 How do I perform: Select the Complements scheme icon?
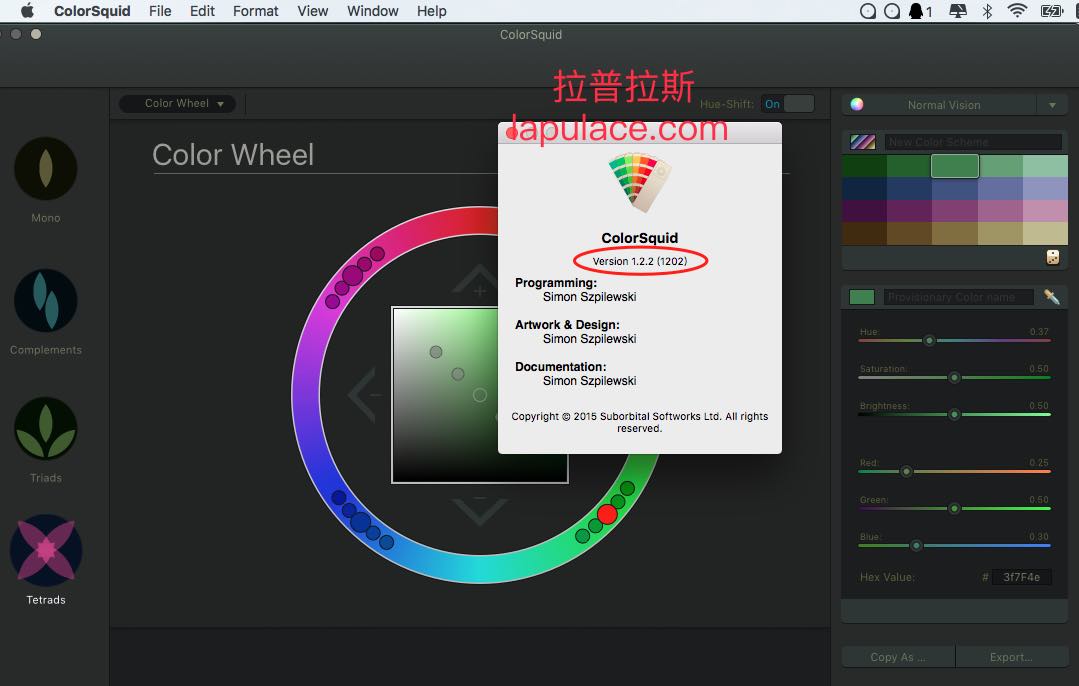(45, 301)
